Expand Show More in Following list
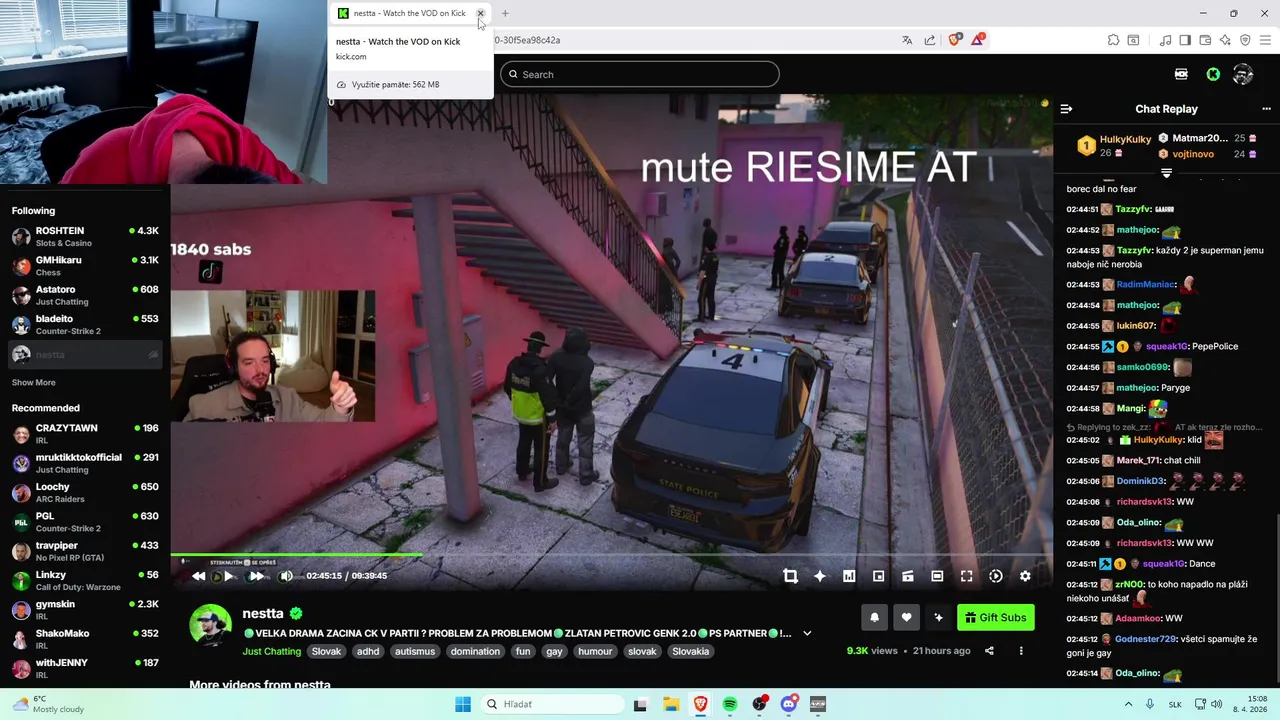This screenshot has width=1280, height=720. point(34,383)
